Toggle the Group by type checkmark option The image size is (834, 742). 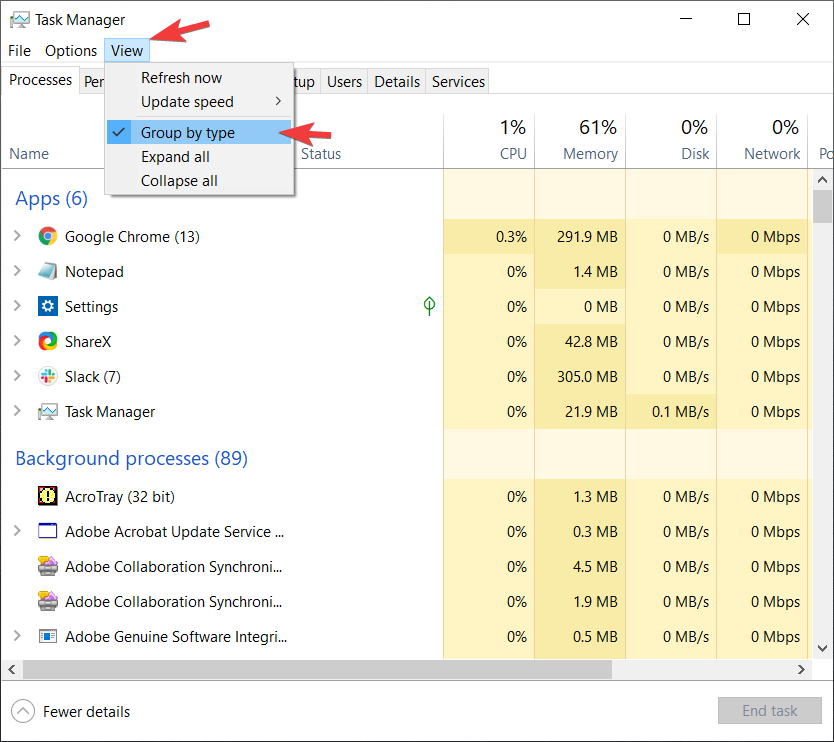tap(199, 132)
